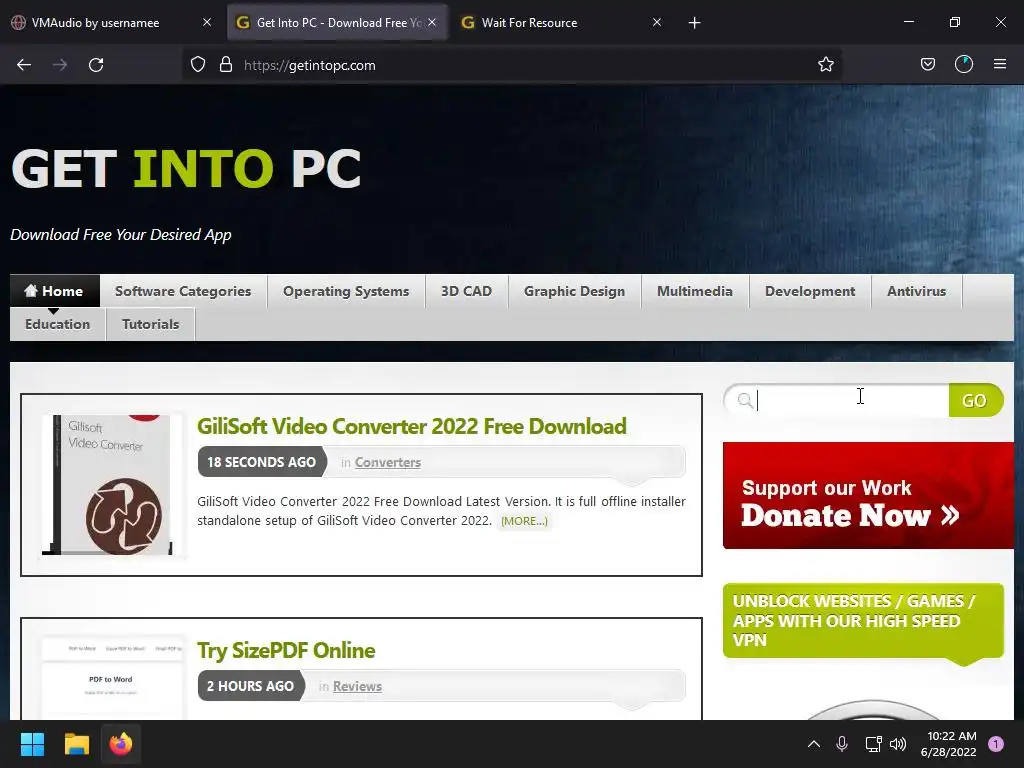Open the Firefox account circle icon

pyautogui.click(x=964, y=65)
